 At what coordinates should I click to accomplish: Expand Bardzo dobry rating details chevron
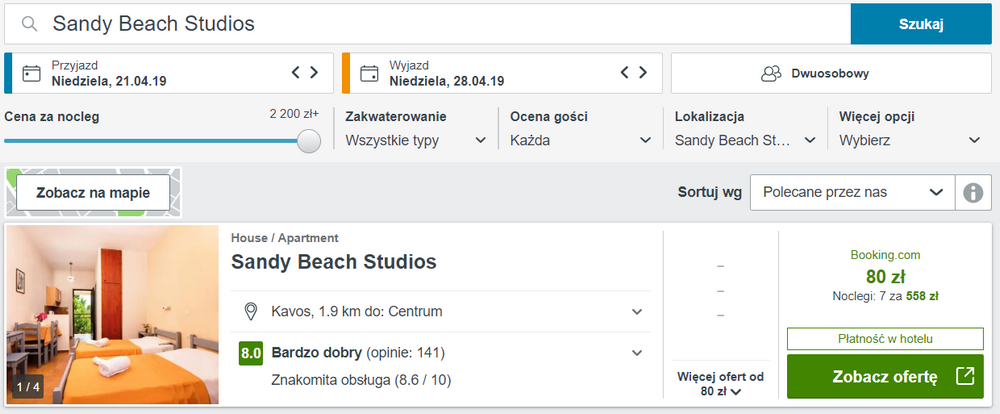(x=636, y=353)
